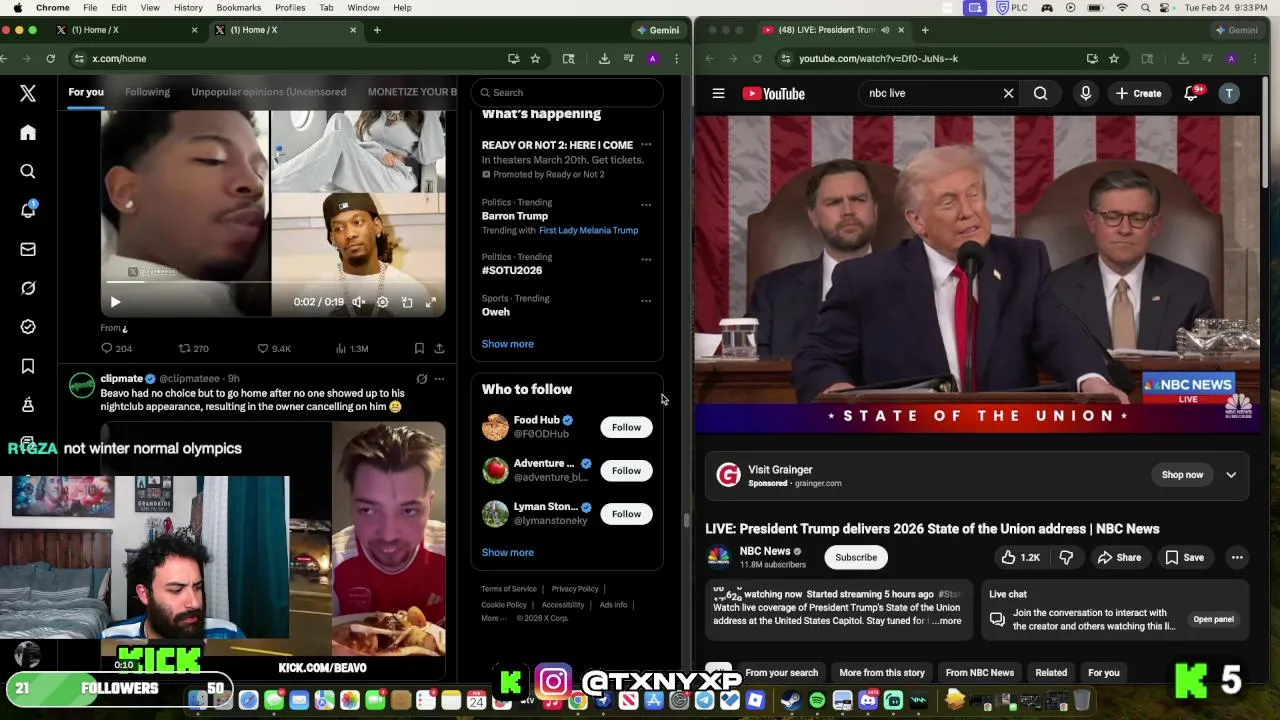Open X Explore search icon in sidebar
The image size is (1280, 720).
tap(28, 172)
